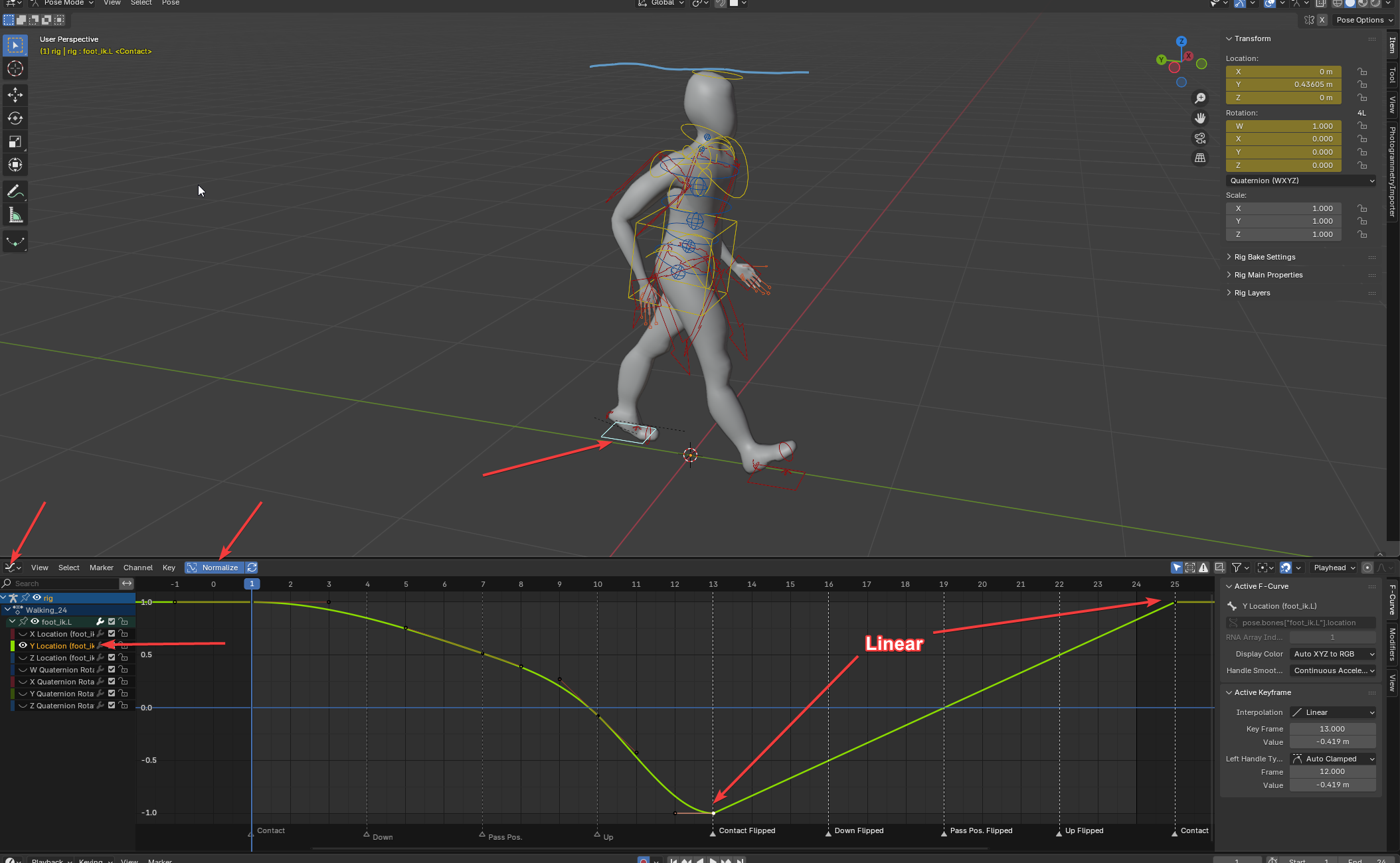1400x863 pixels.
Task: Open the Channel menu
Action: [137, 568]
